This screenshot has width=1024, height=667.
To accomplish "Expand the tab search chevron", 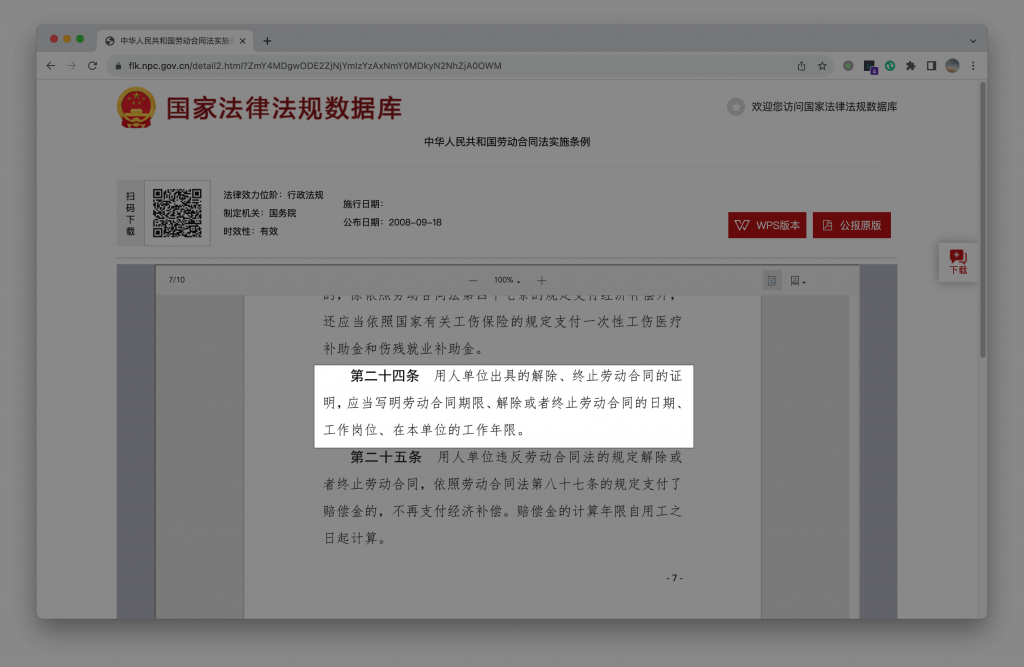I will [x=973, y=41].
